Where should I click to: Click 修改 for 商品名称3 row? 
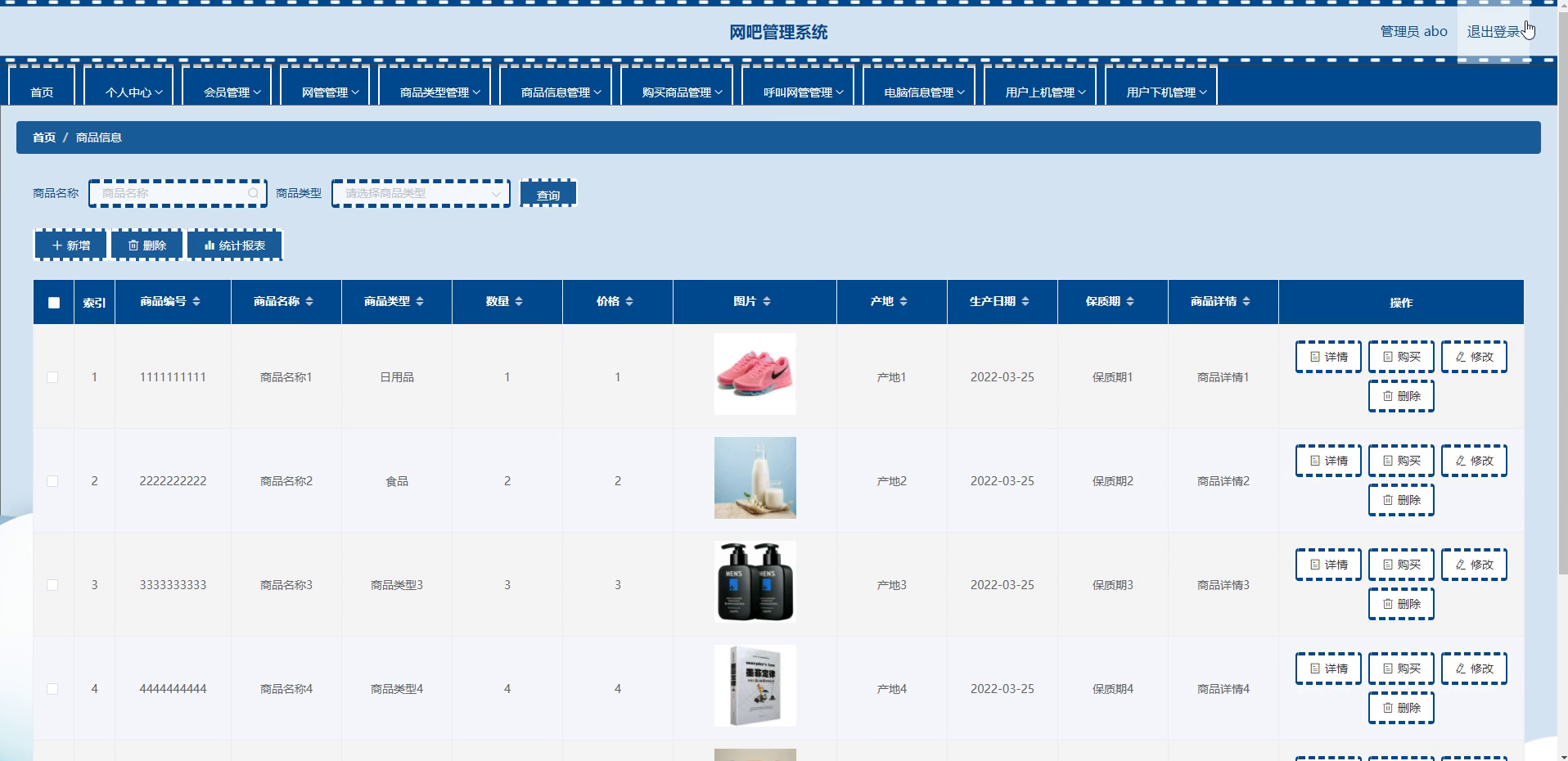coord(1474,565)
